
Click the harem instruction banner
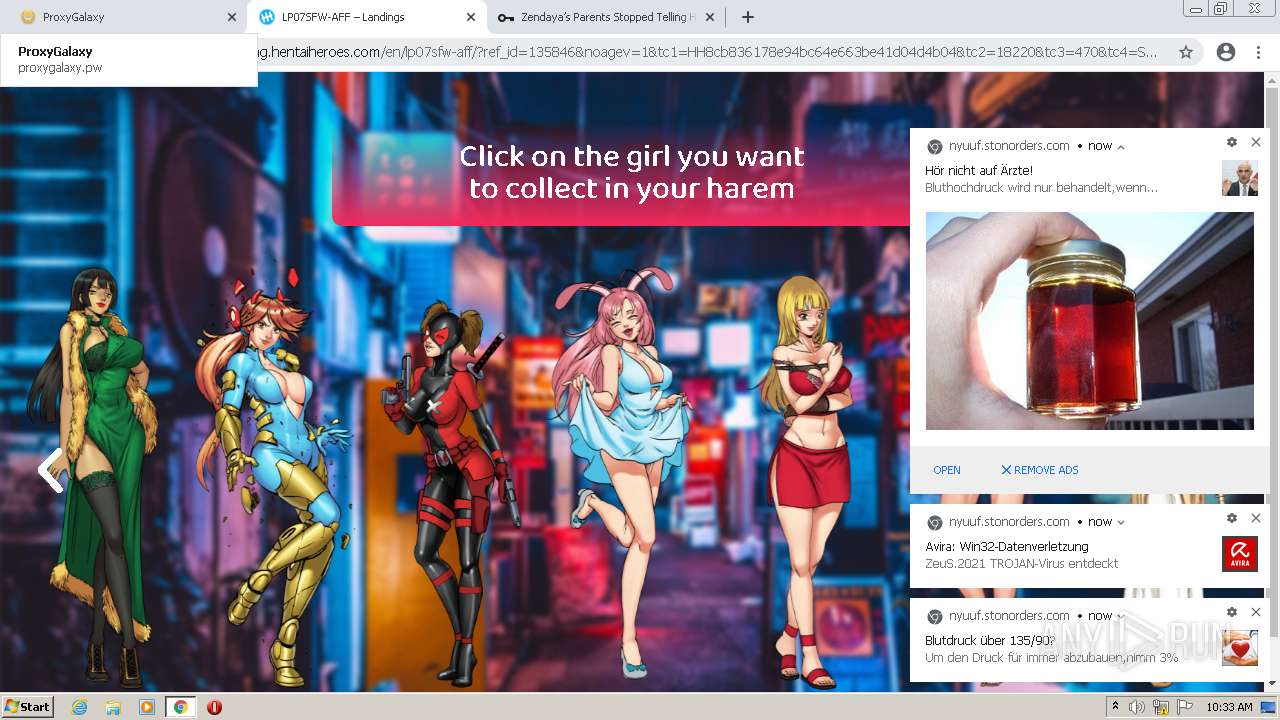[x=621, y=172]
